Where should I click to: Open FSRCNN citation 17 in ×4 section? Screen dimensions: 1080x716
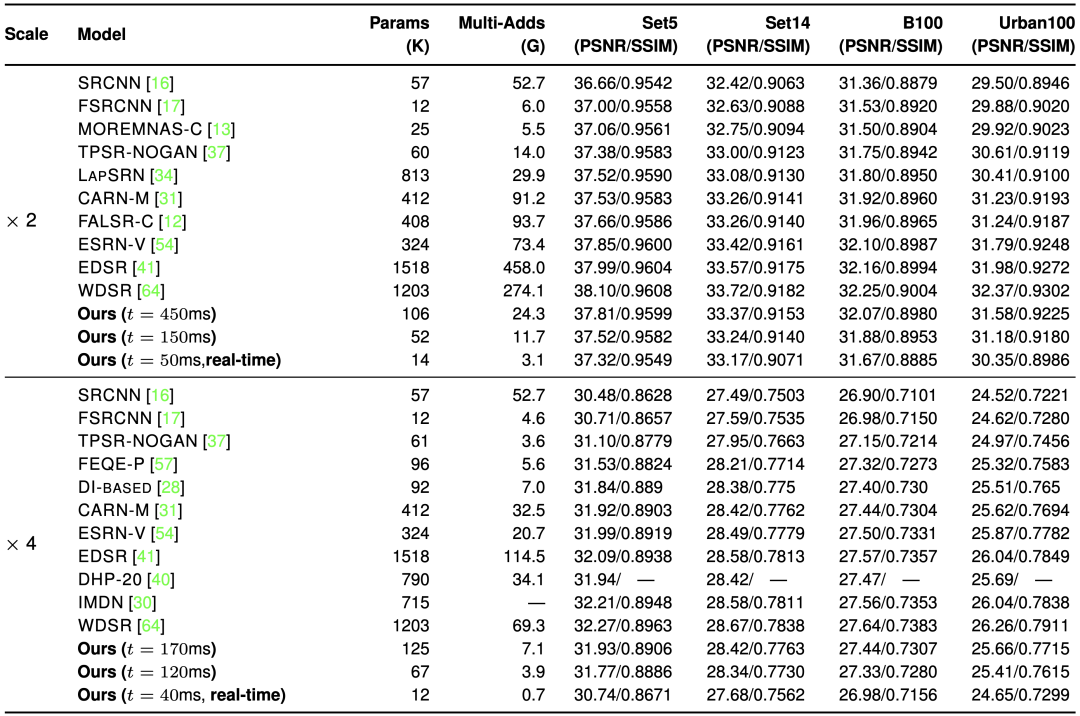click(x=170, y=417)
